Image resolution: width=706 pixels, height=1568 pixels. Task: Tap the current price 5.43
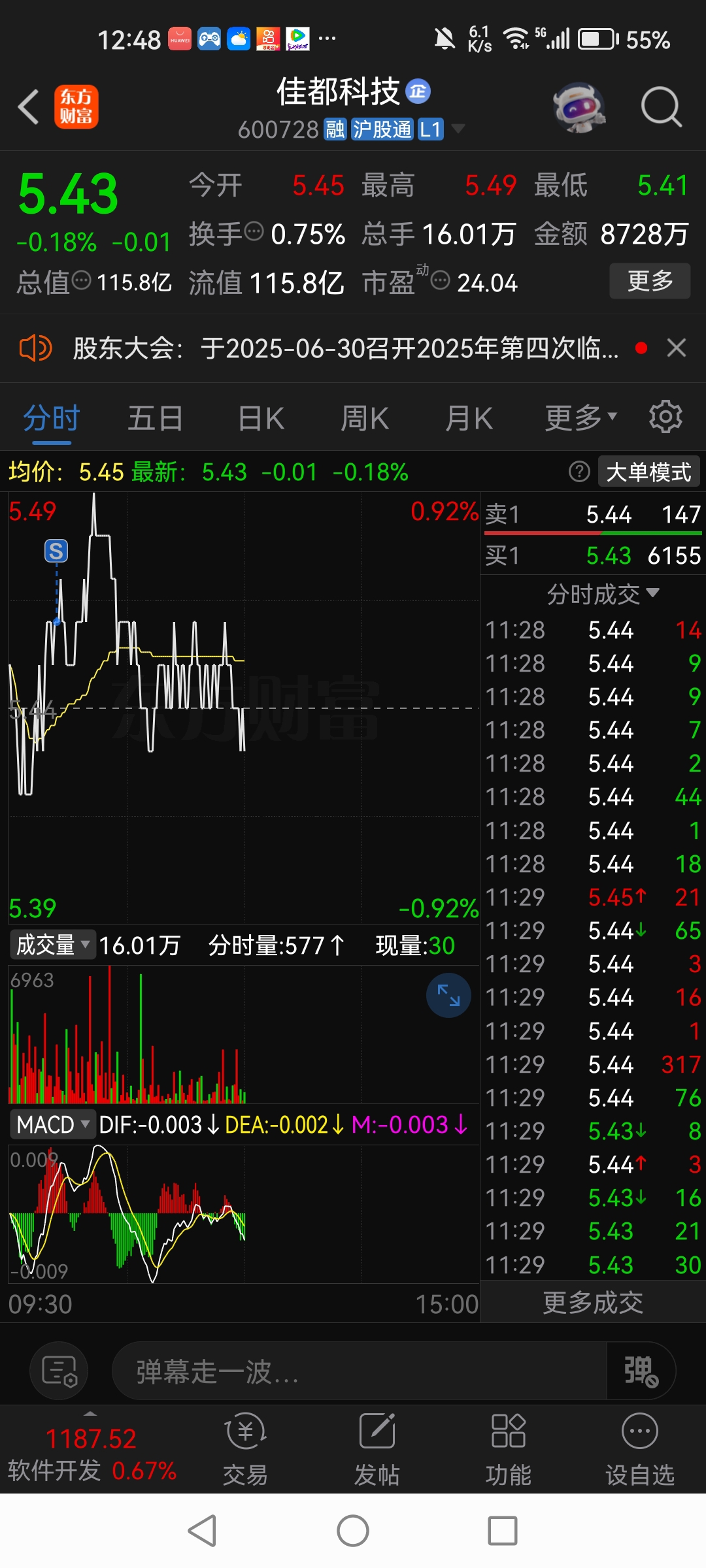tap(69, 194)
